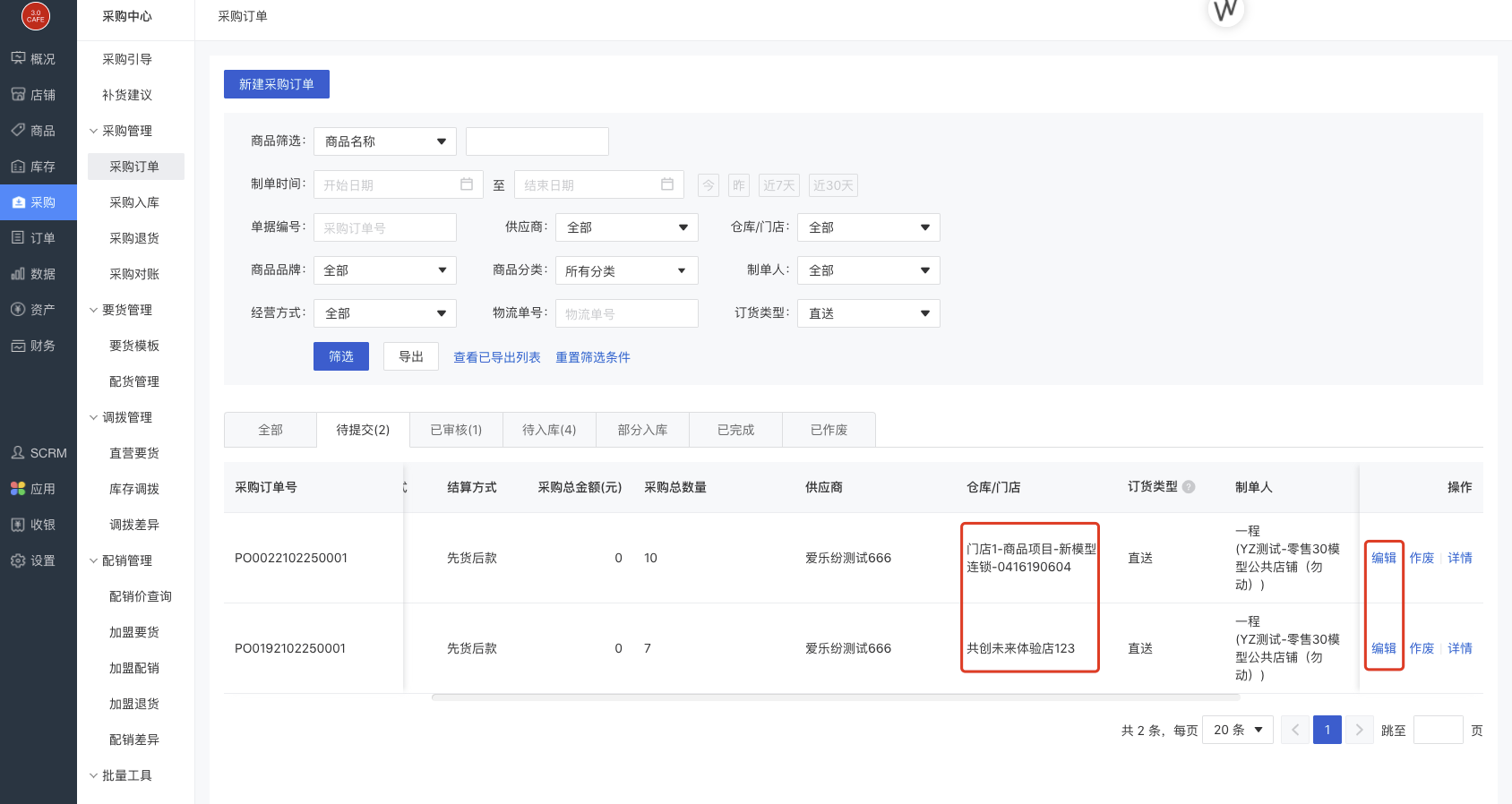Click the horizontal table scrollbar

[x=836, y=697]
